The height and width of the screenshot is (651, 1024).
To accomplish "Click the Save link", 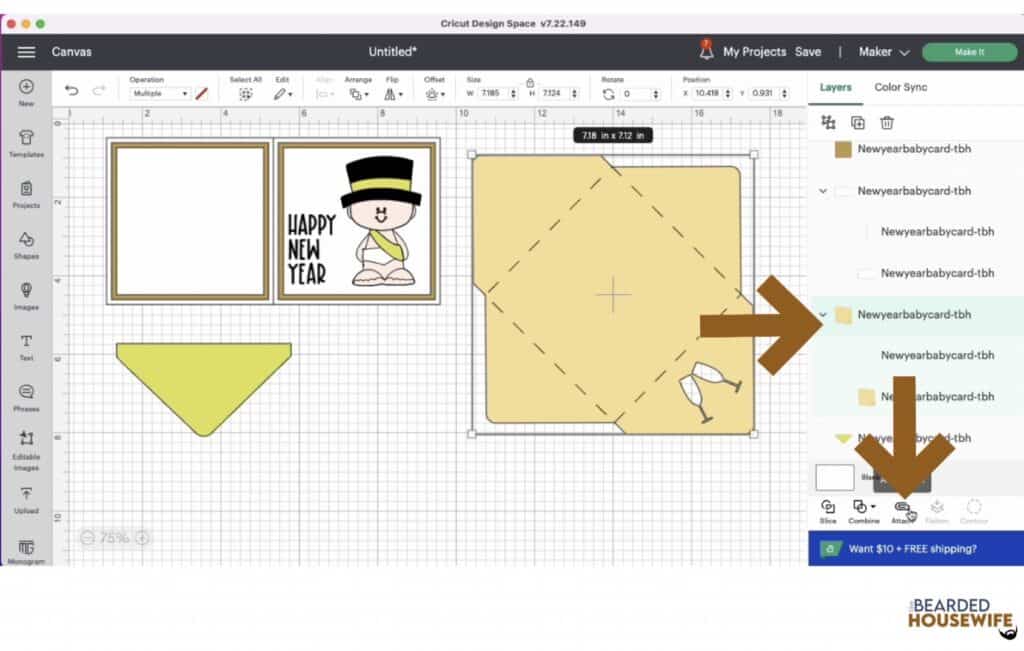I will pos(808,52).
